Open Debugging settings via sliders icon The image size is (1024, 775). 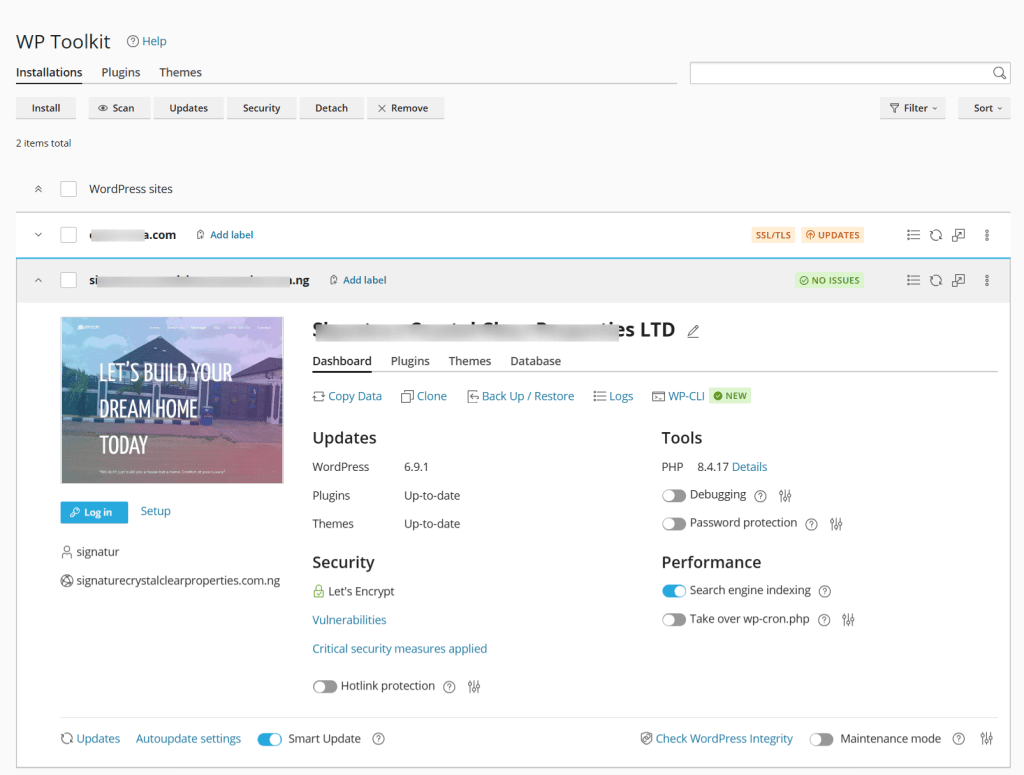[x=785, y=495]
